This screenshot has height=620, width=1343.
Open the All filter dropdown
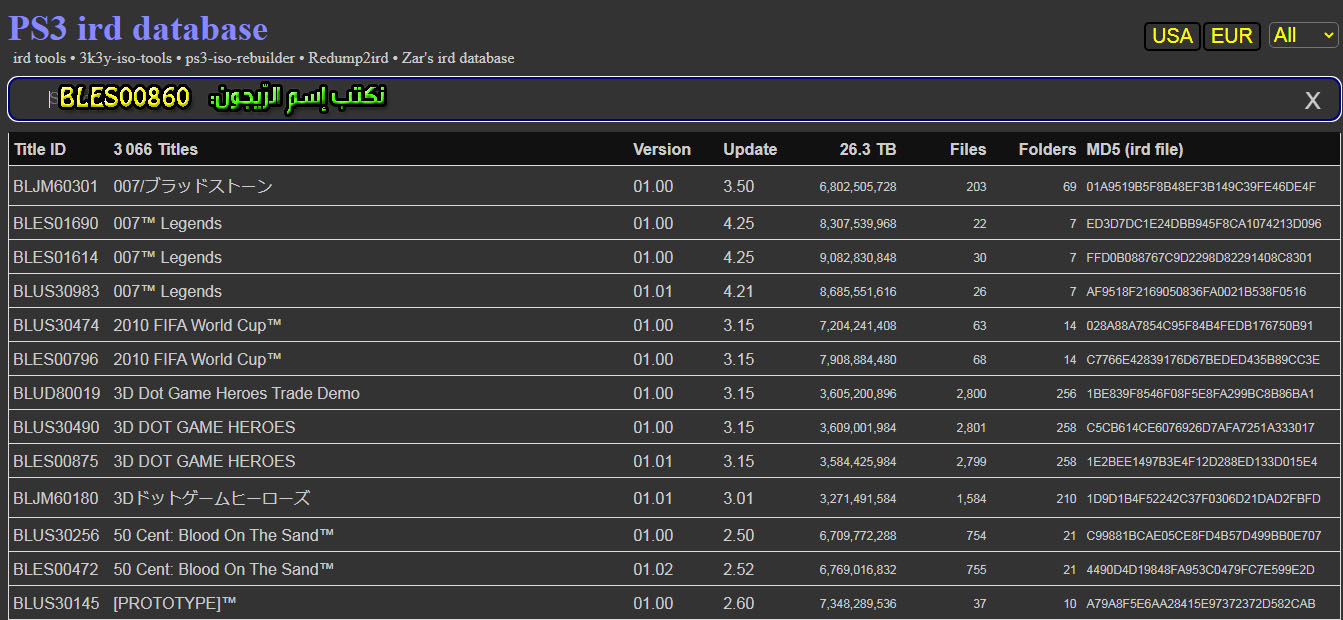[x=1303, y=35]
